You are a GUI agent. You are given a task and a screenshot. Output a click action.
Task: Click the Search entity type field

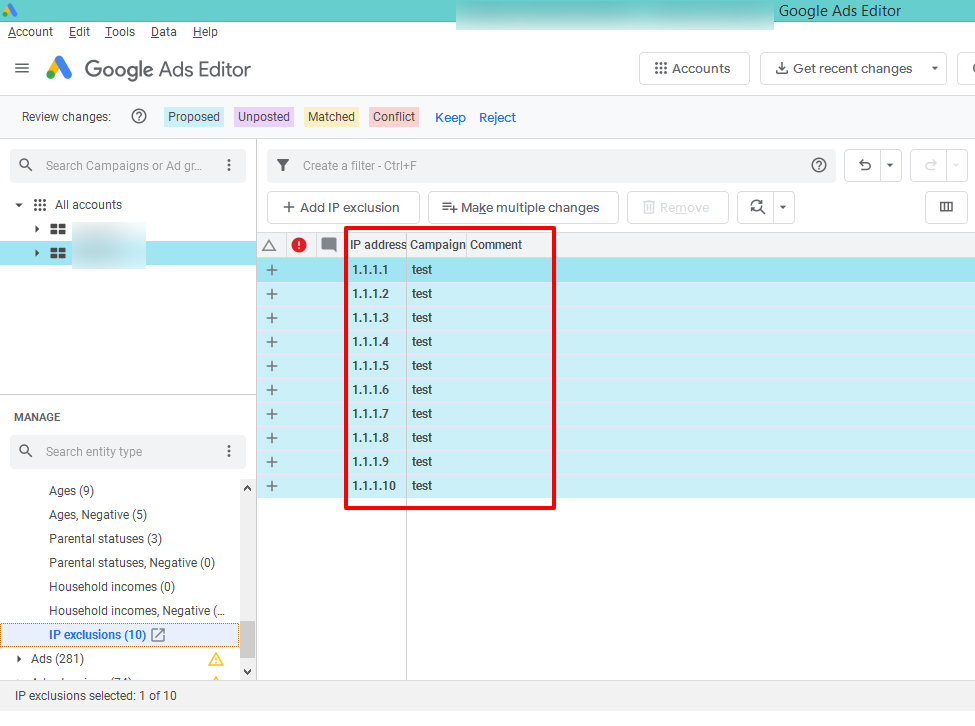tap(127, 452)
